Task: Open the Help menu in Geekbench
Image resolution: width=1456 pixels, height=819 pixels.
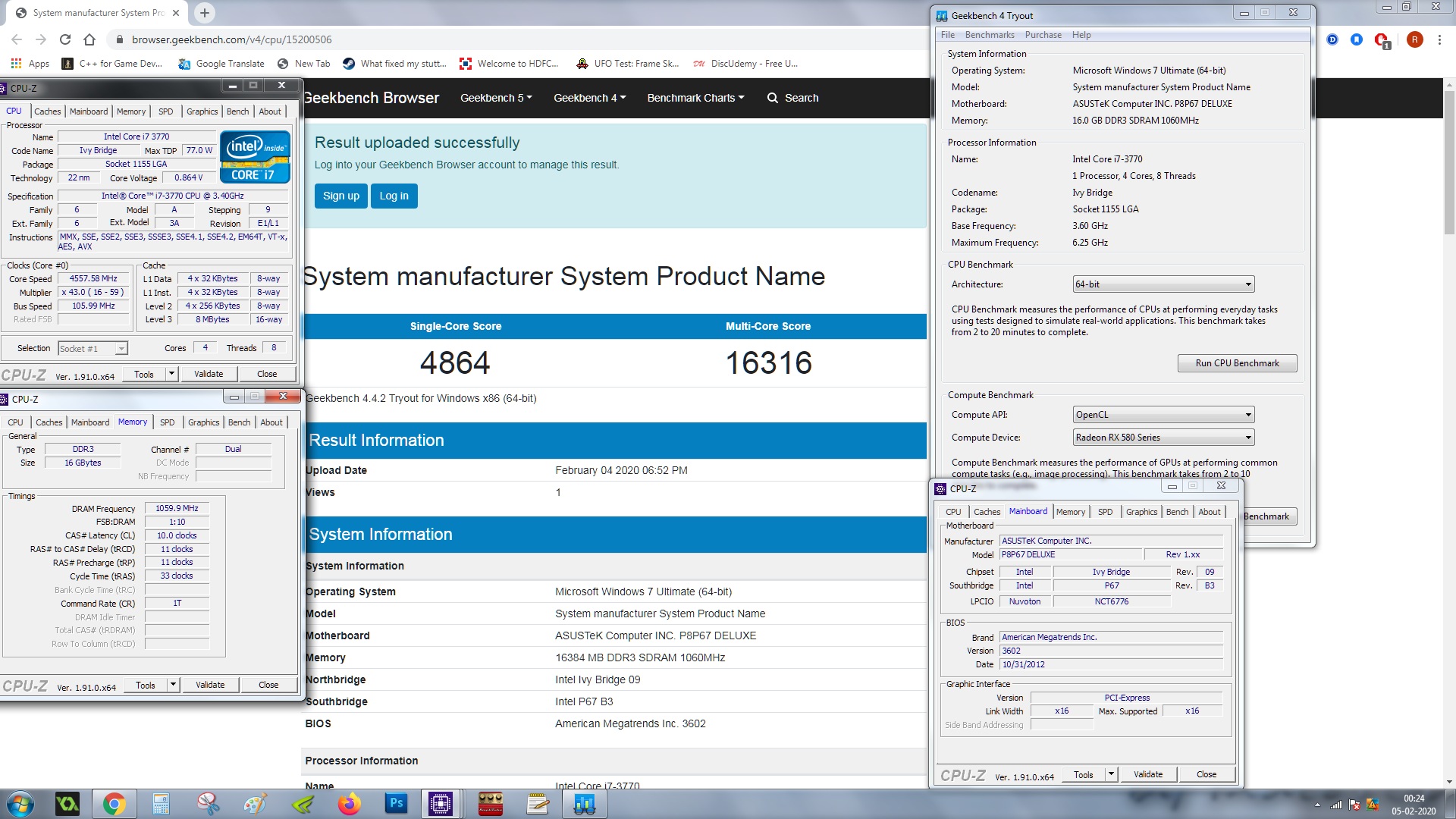Action: pyautogui.click(x=1081, y=35)
